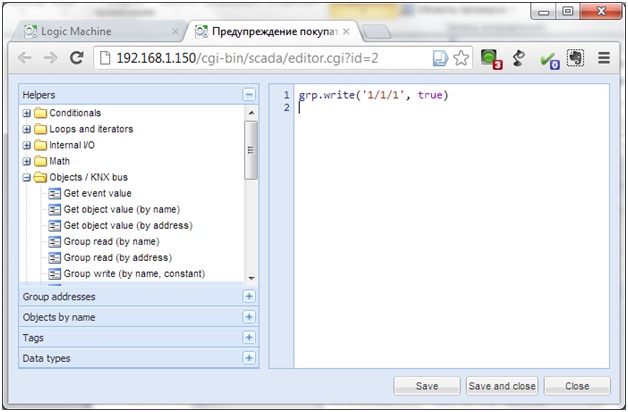Click the Math folder icon
Screen dimensions: 628x412
point(40,161)
